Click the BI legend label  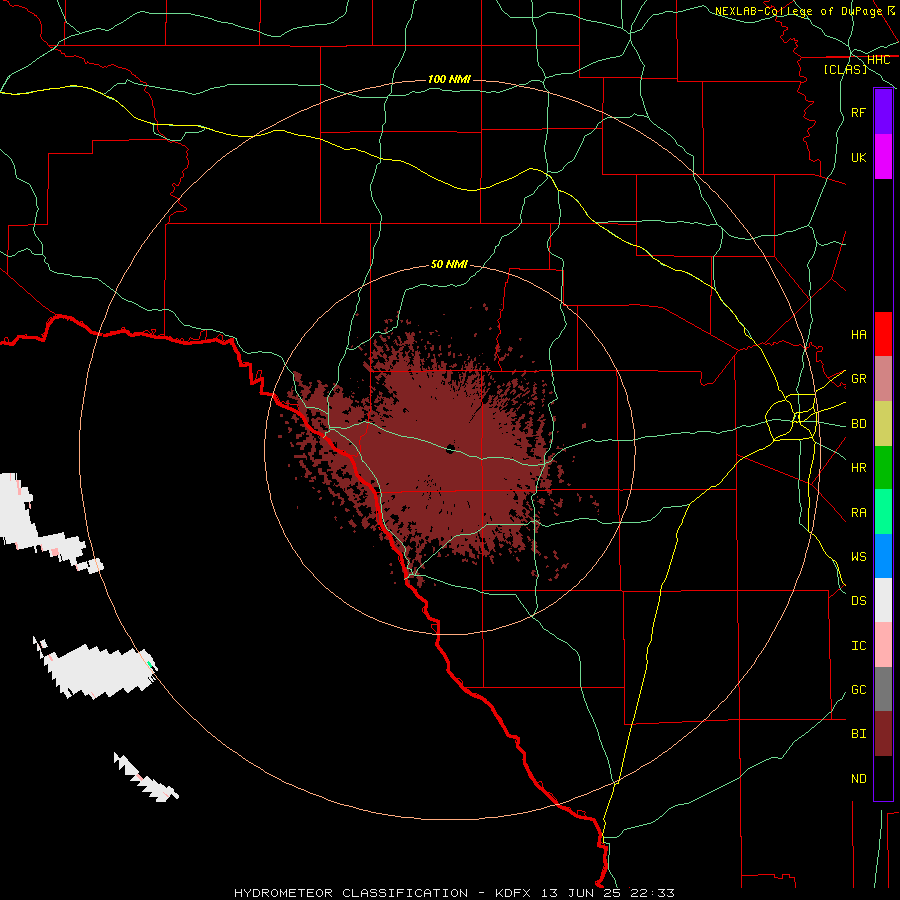pyautogui.click(x=858, y=734)
